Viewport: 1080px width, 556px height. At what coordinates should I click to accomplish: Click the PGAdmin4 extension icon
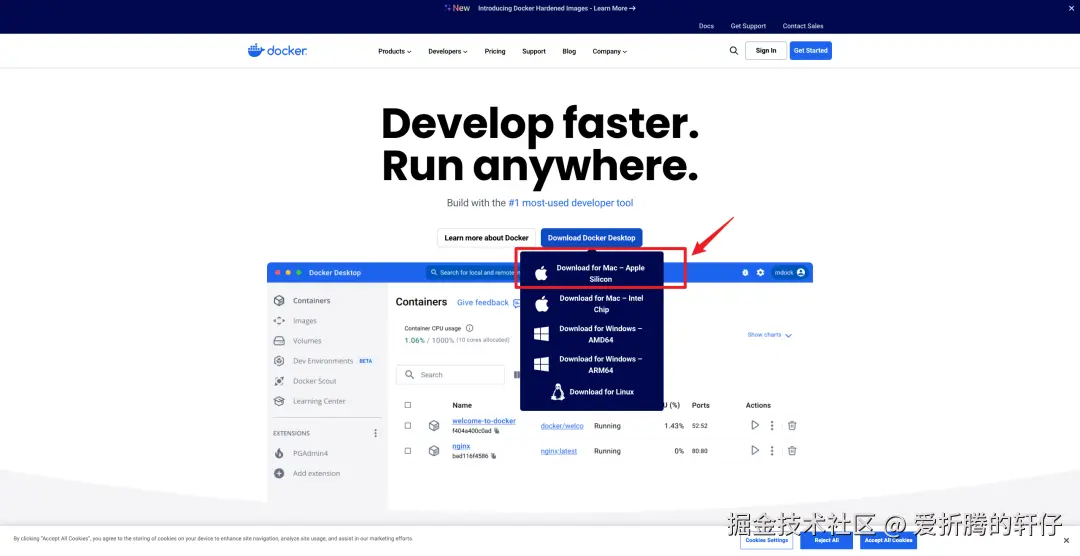[279, 453]
